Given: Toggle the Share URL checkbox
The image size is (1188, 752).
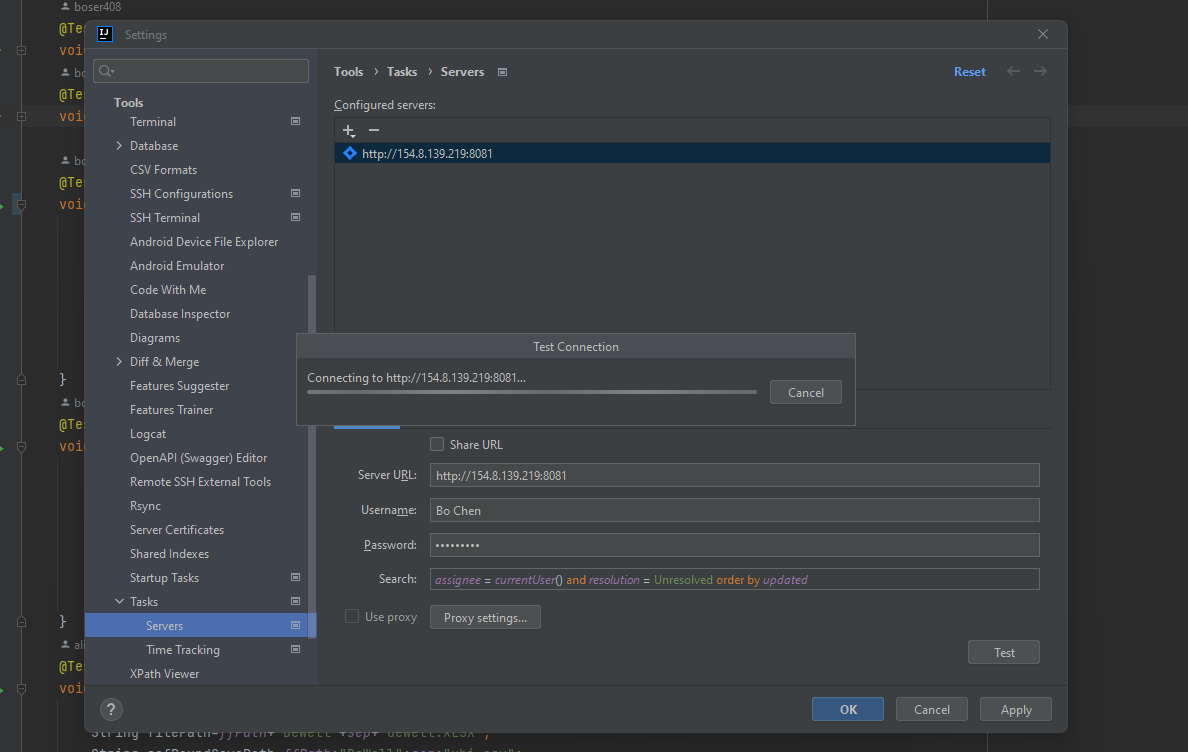Looking at the screenshot, I should click(x=436, y=445).
